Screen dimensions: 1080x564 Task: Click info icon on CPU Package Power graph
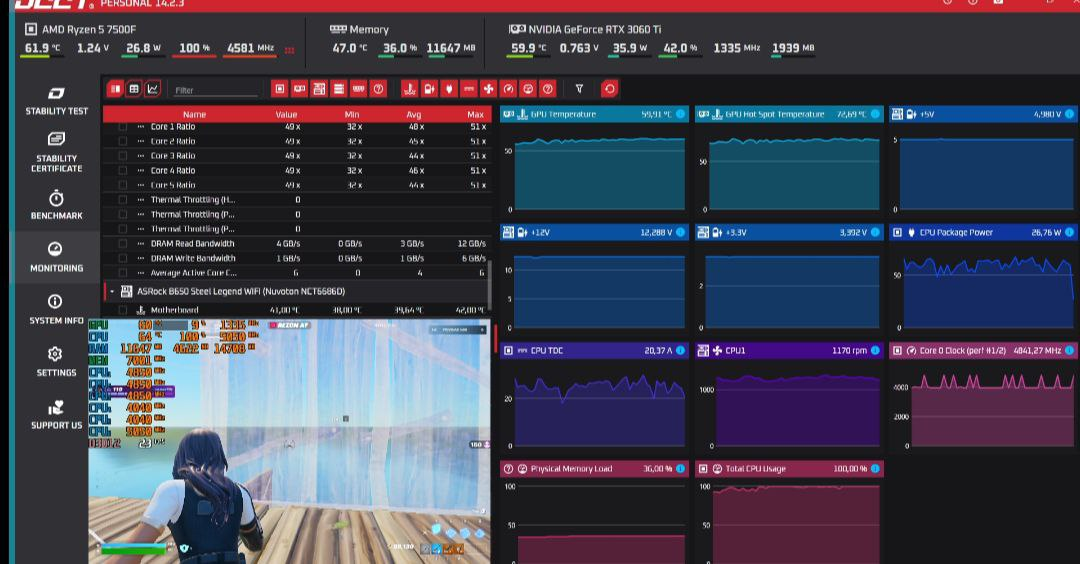[1071, 232]
